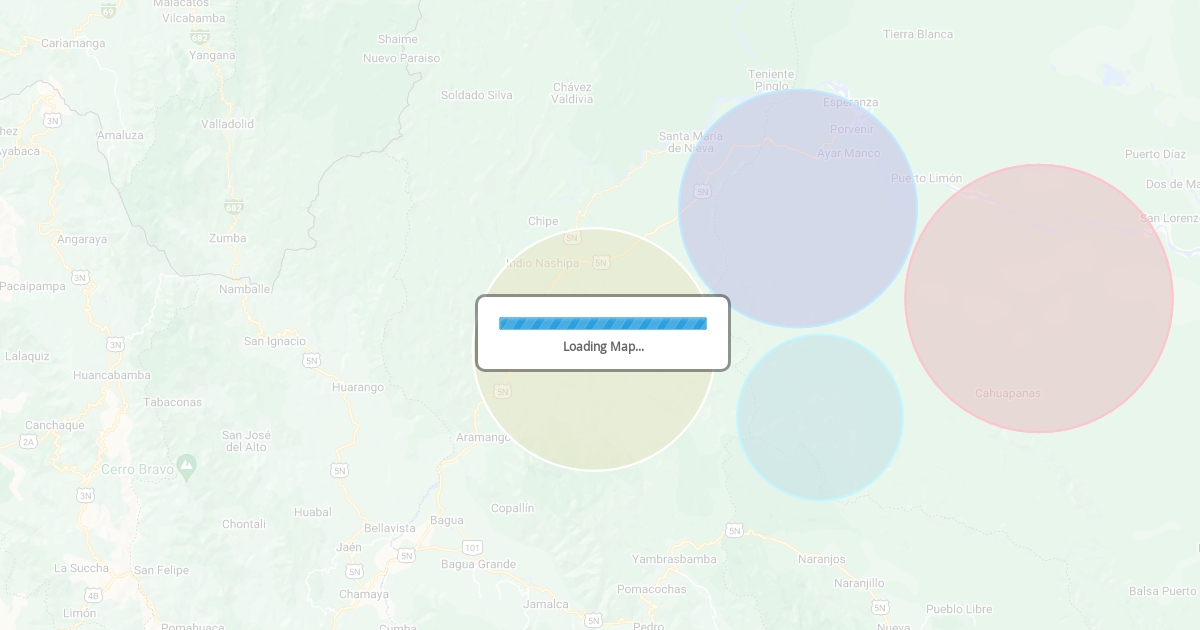Click the 5N road shield below Naranjillo
1200x630 pixels.
click(x=879, y=607)
